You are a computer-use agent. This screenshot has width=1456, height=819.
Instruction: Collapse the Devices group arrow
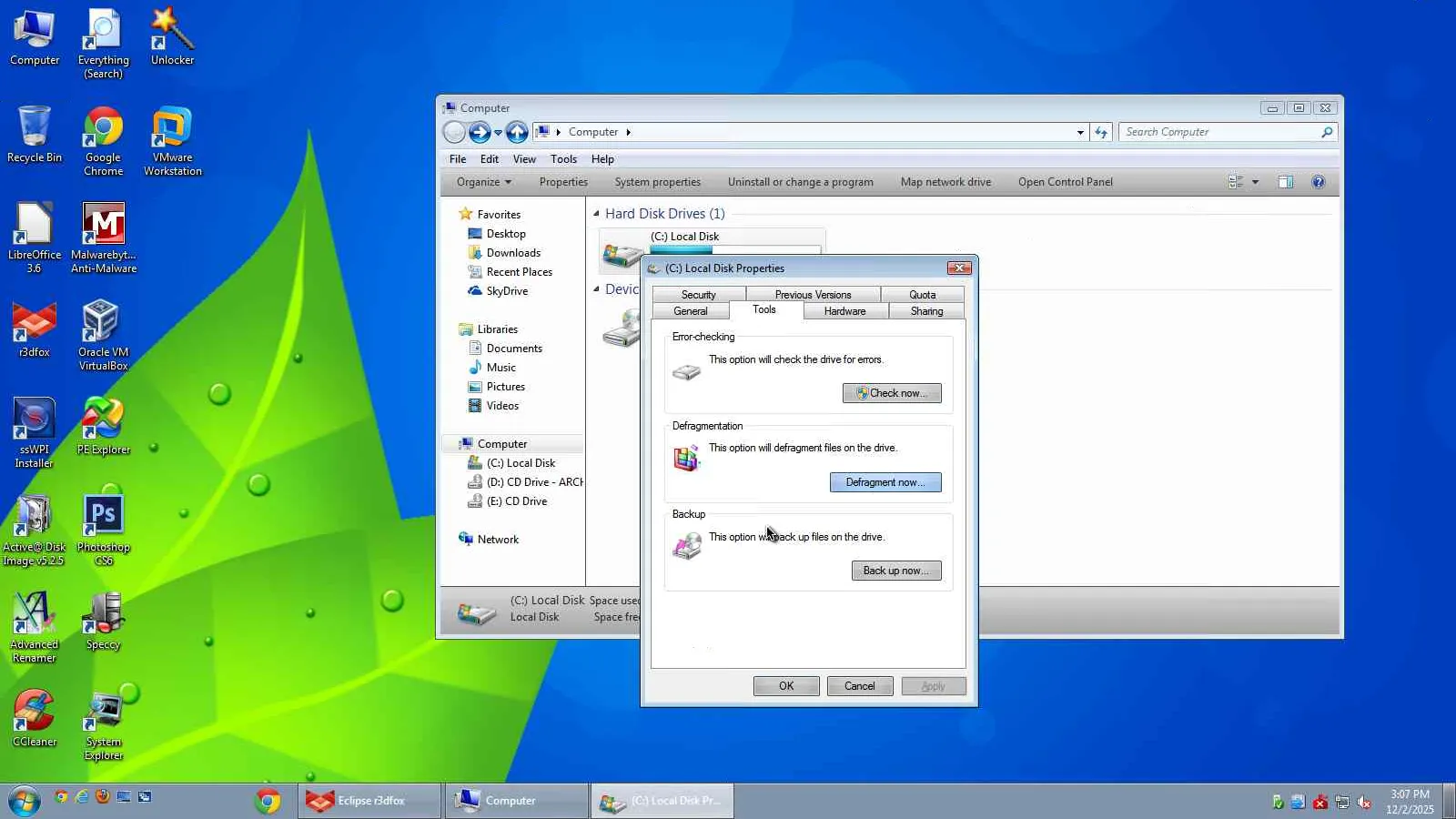click(597, 289)
